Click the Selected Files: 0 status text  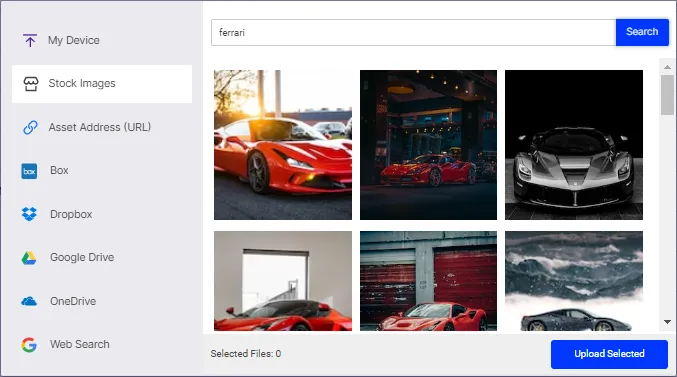tap(246, 354)
